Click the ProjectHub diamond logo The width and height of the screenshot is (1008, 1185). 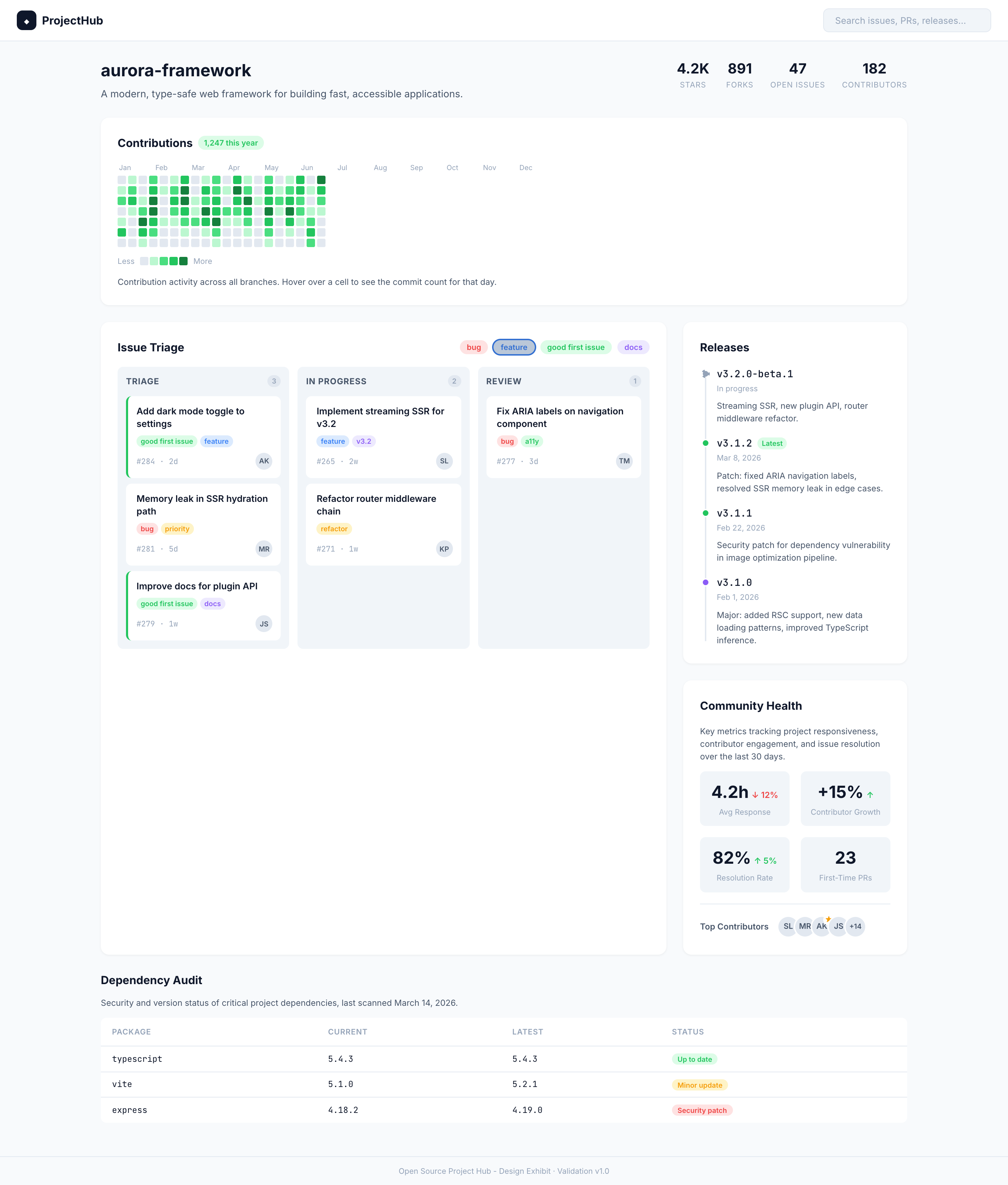coord(27,21)
